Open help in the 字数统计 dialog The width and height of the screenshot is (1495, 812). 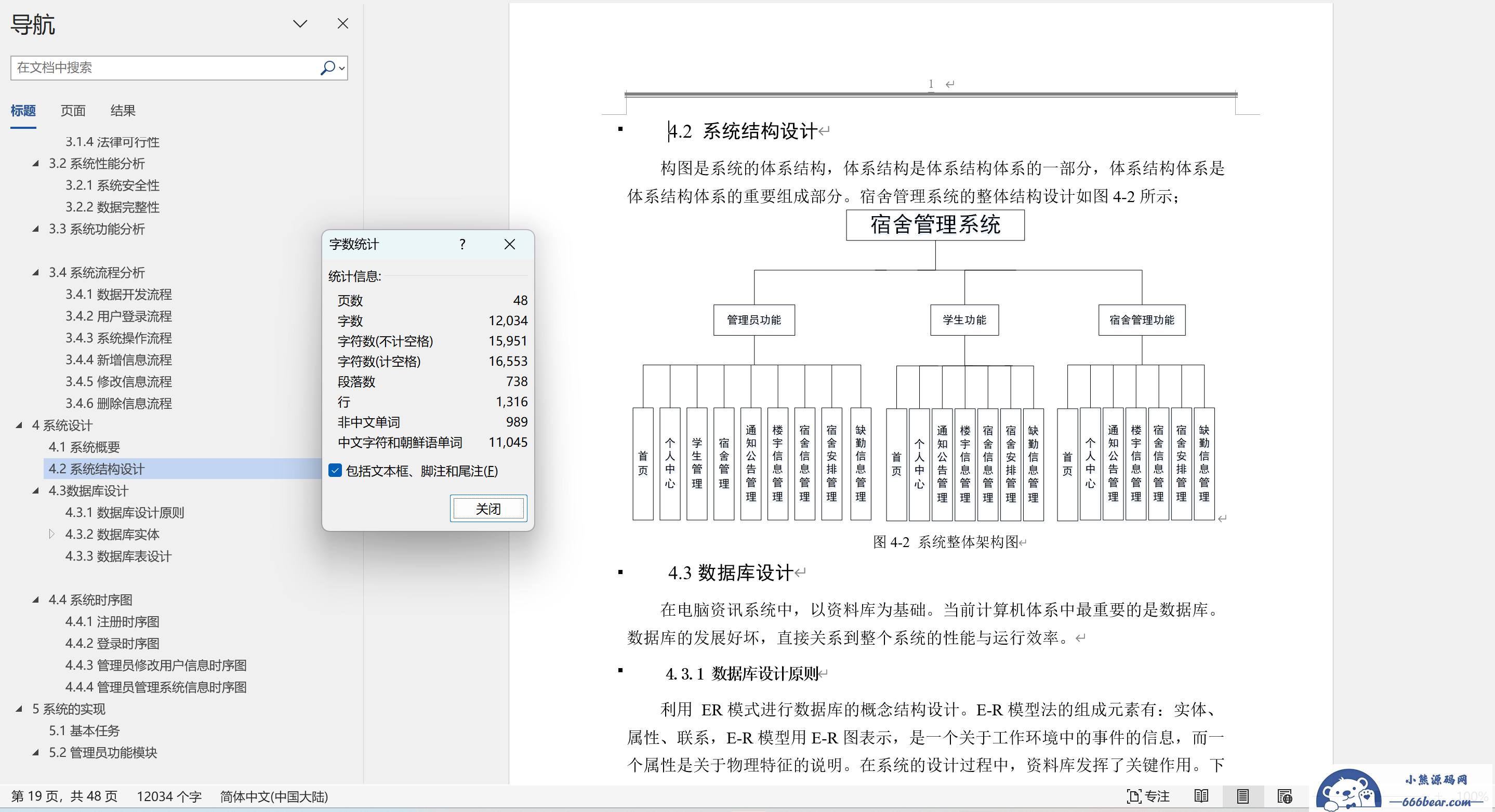[x=462, y=244]
